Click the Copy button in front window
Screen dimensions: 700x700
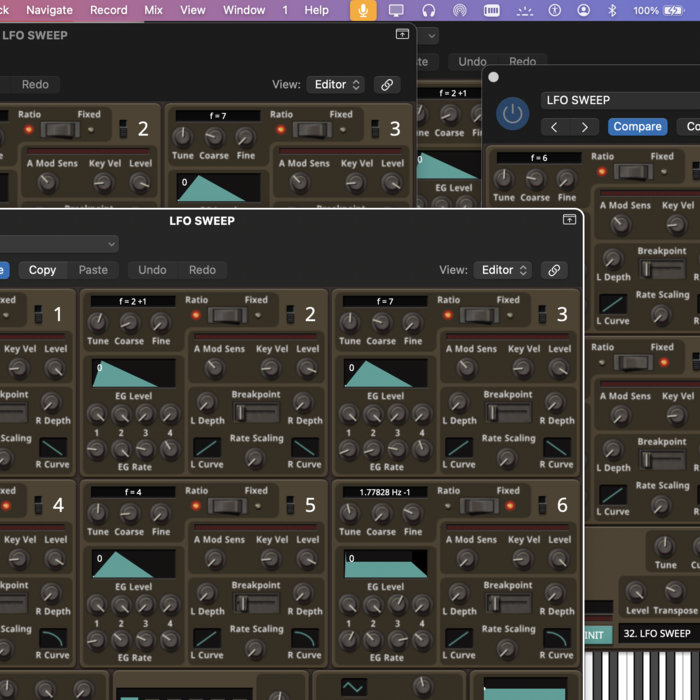42,270
